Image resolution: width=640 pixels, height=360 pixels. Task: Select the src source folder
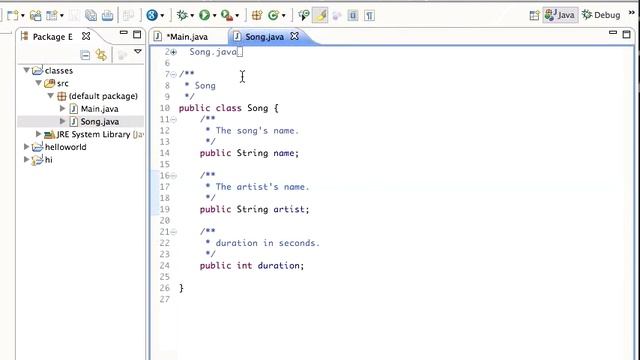point(56,83)
